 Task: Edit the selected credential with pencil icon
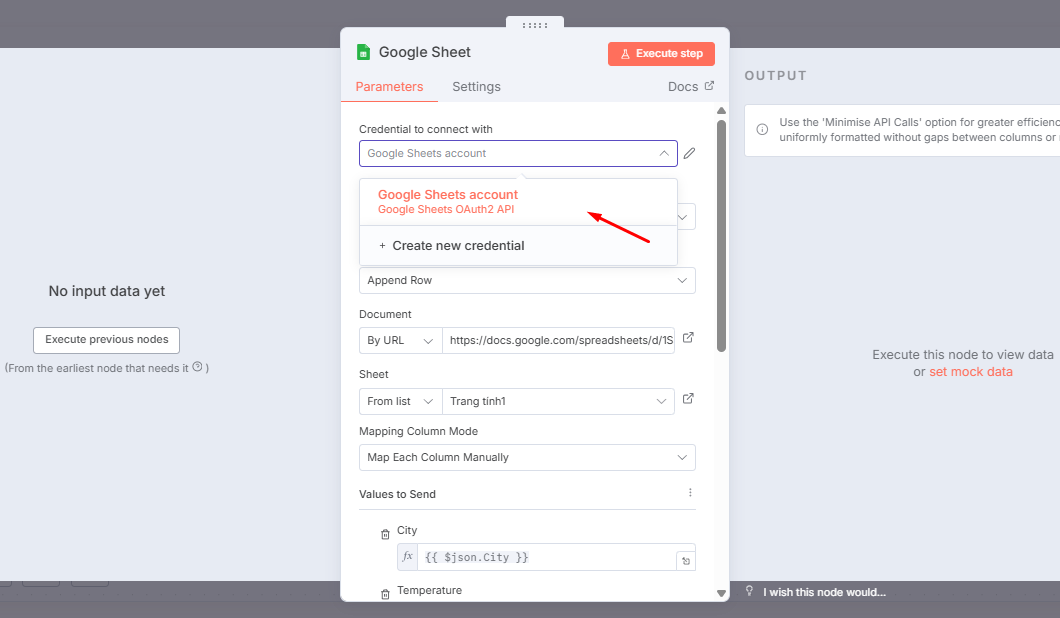(689, 153)
